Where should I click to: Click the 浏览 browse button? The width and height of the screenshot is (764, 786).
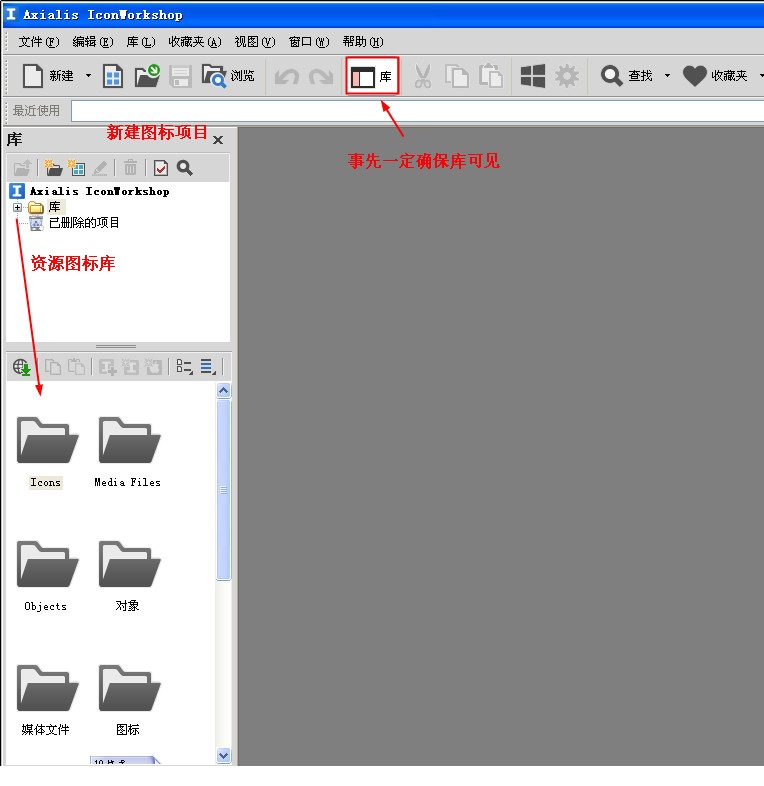(228, 76)
